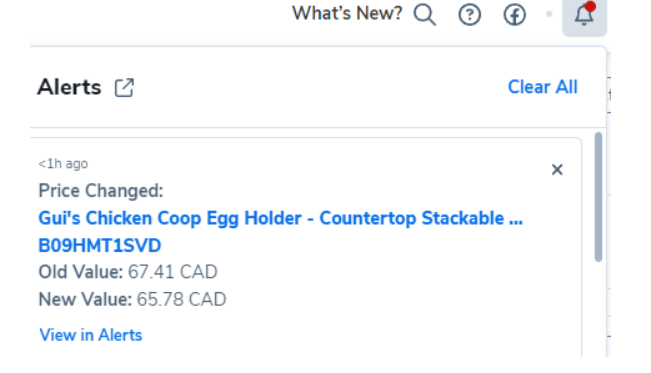Click the Old Value 67.41 CAD text
Image resolution: width=651 pixels, height=373 pixels.
pyautogui.click(x=128, y=272)
